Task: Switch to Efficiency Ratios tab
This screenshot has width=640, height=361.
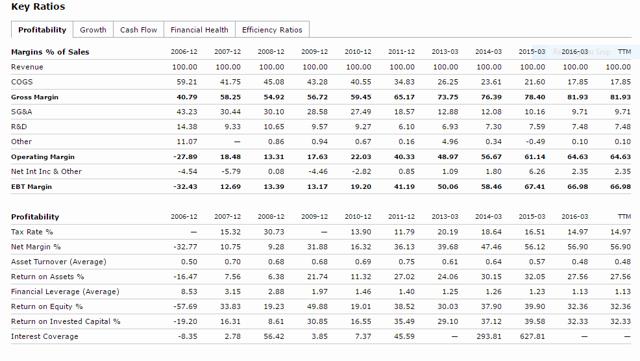Action: click(272, 30)
